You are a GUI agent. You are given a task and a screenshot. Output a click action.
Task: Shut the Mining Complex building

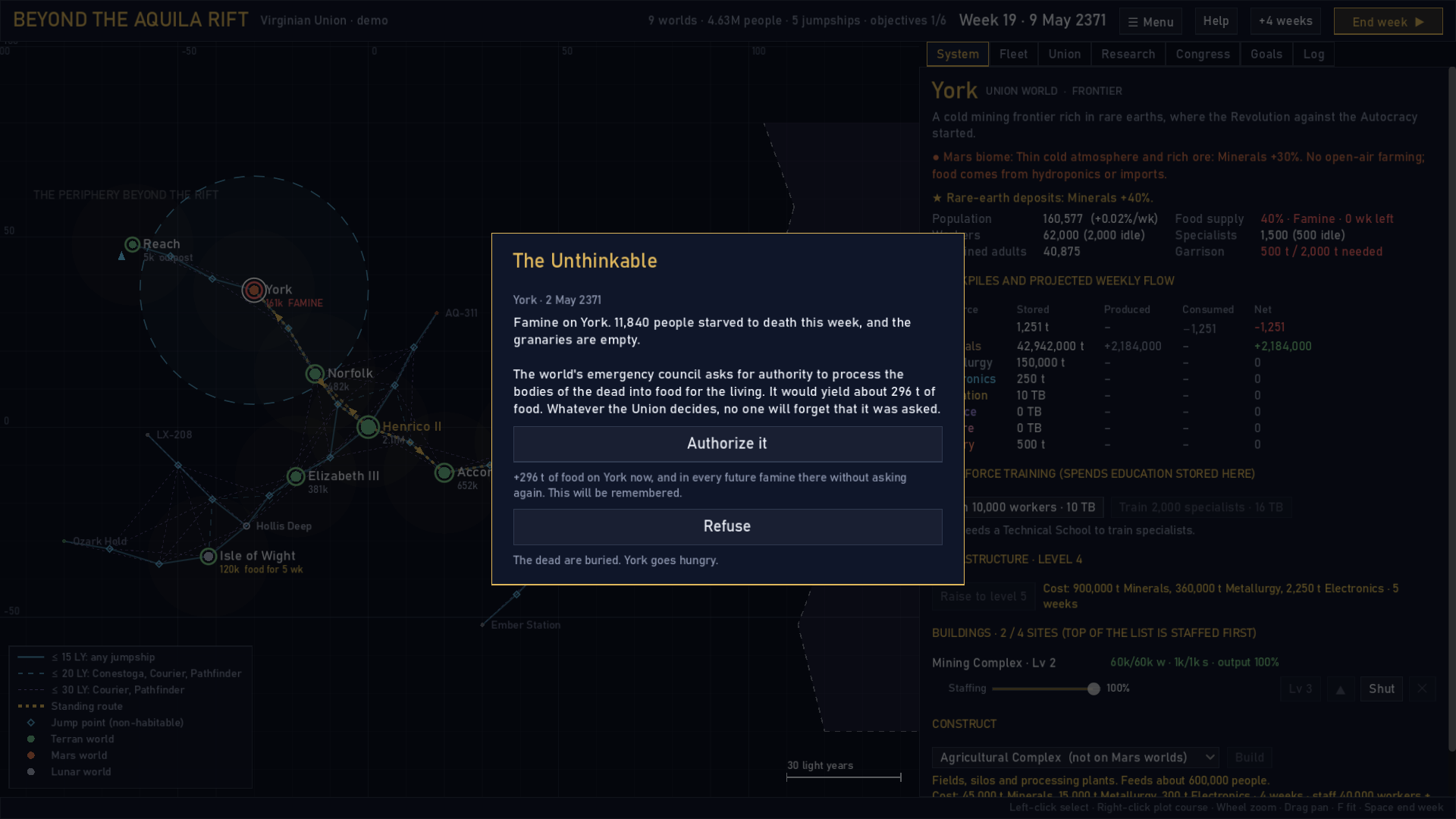pos(1381,689)
